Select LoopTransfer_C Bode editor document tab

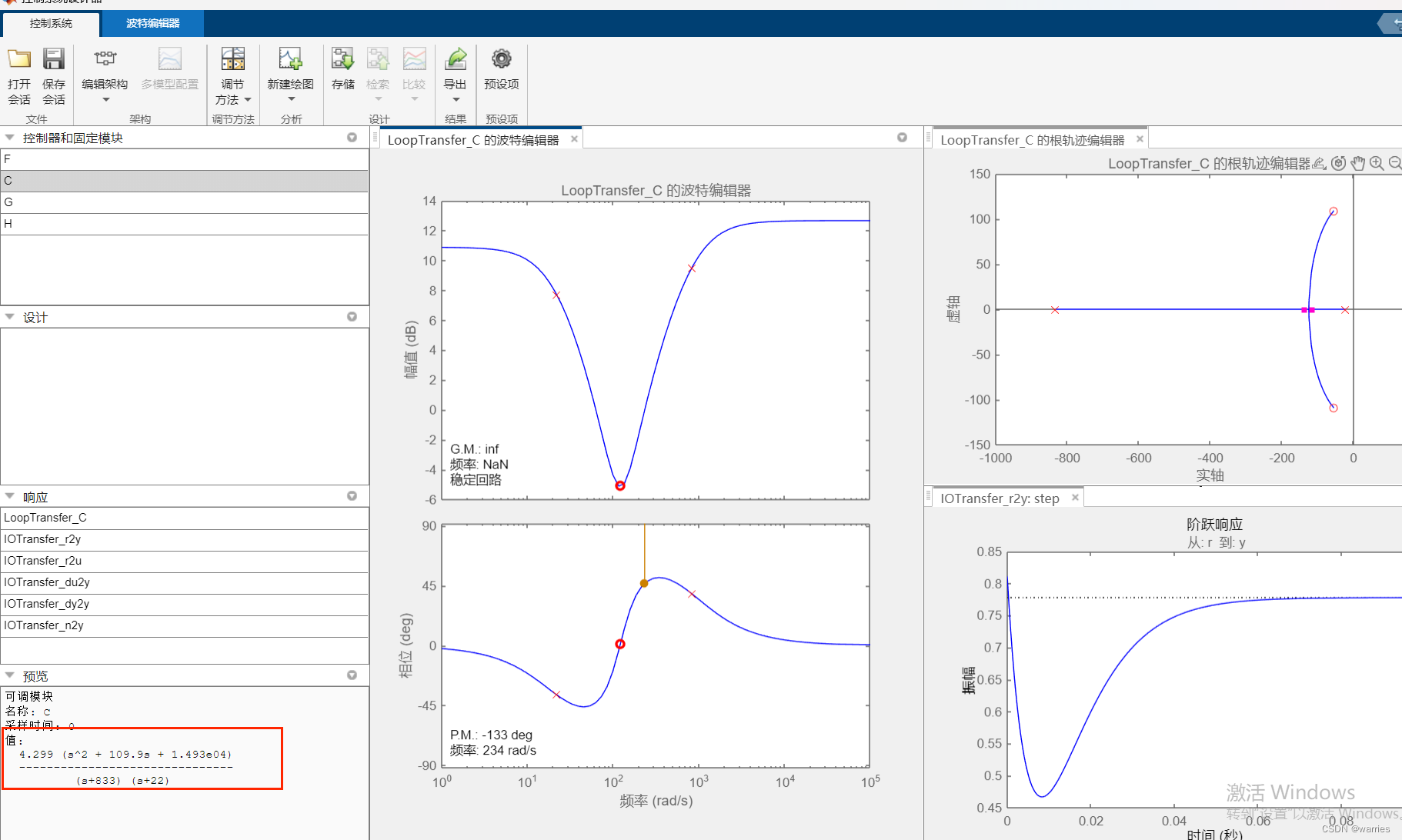pos(473,140)
